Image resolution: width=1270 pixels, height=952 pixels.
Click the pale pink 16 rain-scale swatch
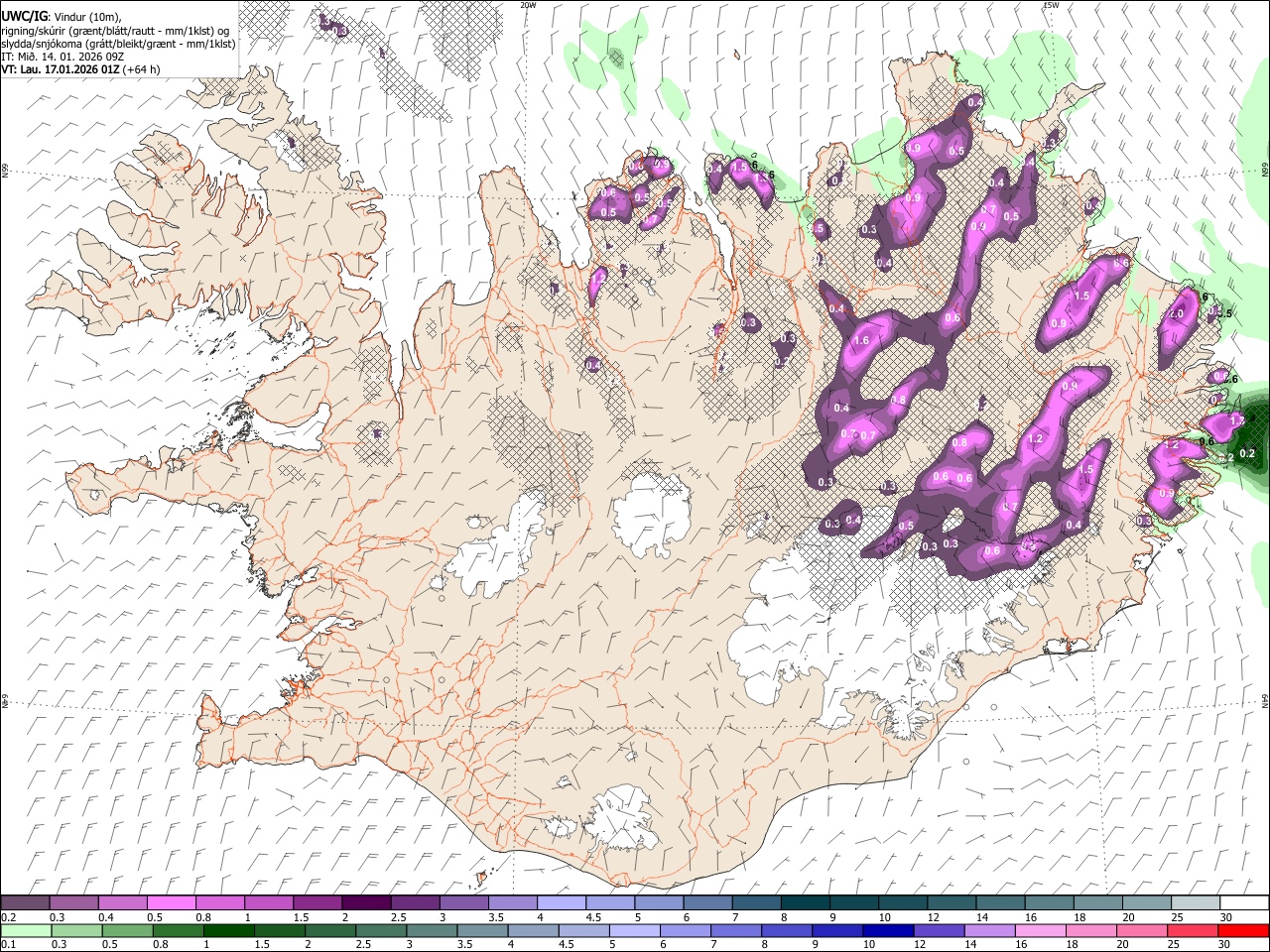[x=1039, y=930]
